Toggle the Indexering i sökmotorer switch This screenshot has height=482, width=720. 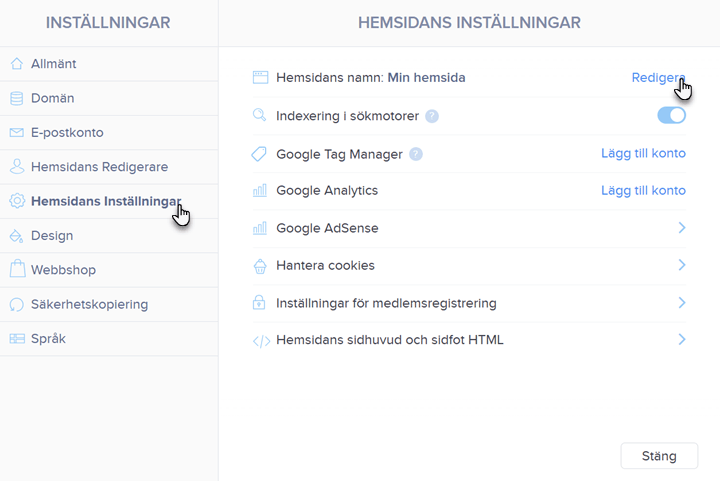[x=671, y=115]
